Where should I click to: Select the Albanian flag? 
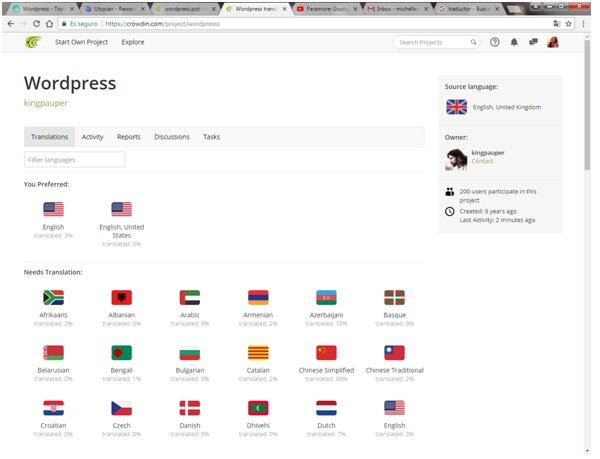pyautogui.click(x=122, y=298)
